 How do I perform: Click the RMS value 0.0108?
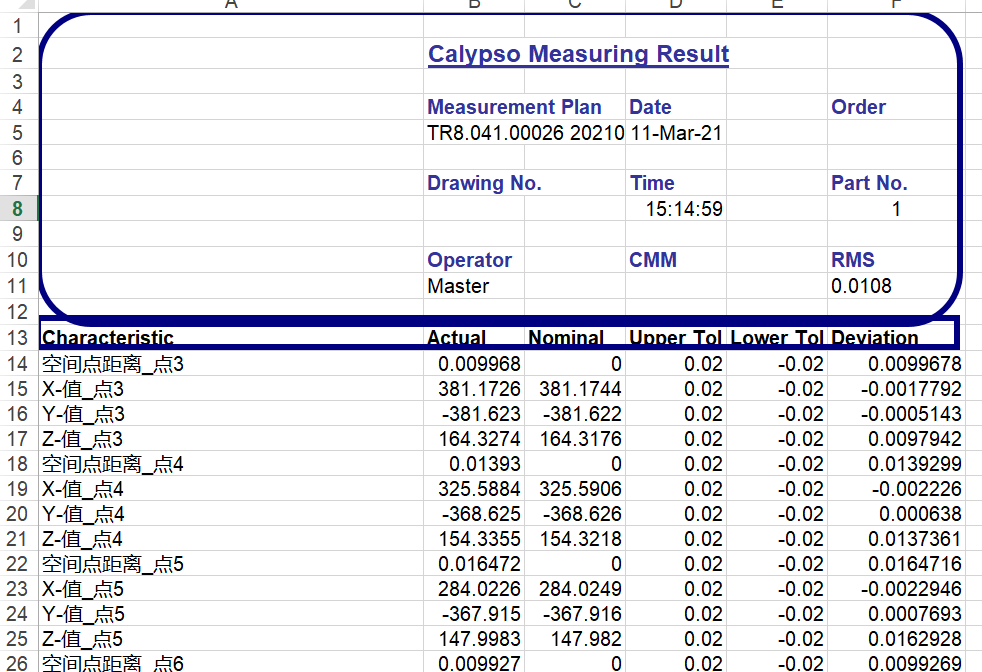(861, 286)
